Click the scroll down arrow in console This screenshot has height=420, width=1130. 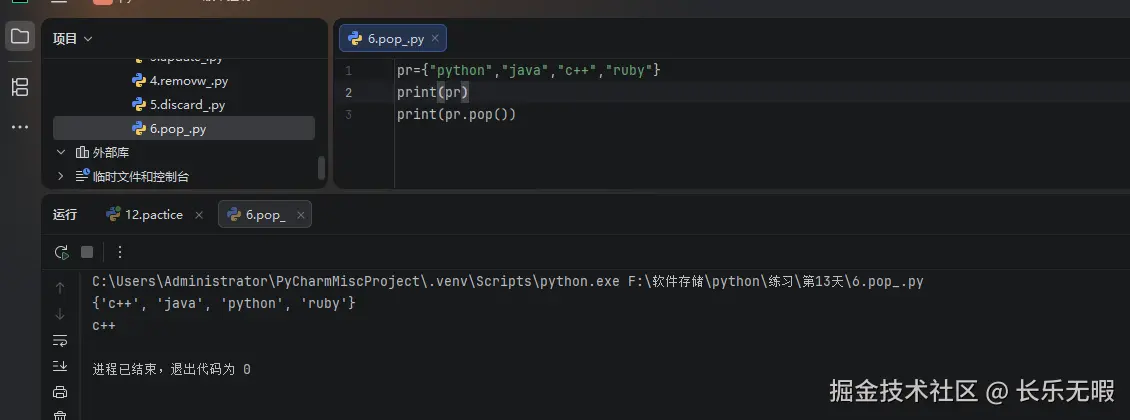(60, 314)
